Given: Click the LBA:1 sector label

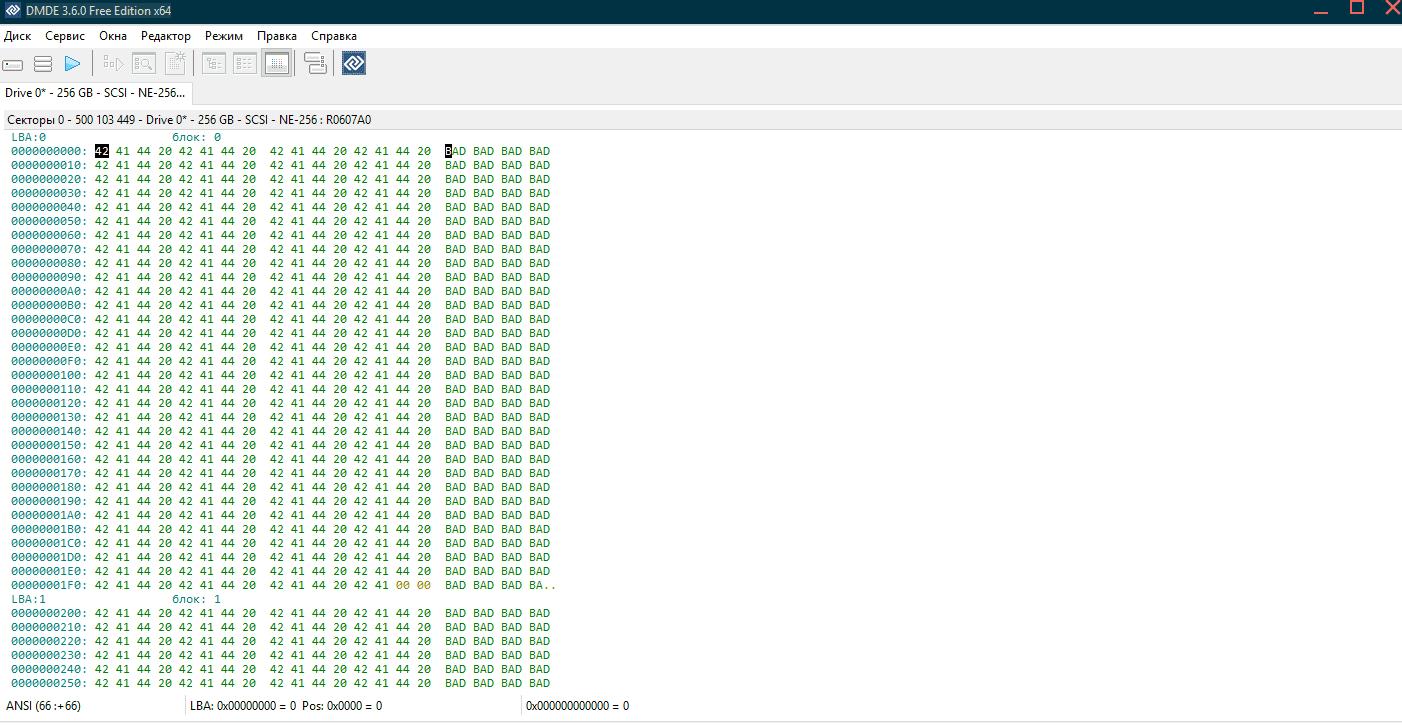Looking at the screenshot, I should (29, 599).
